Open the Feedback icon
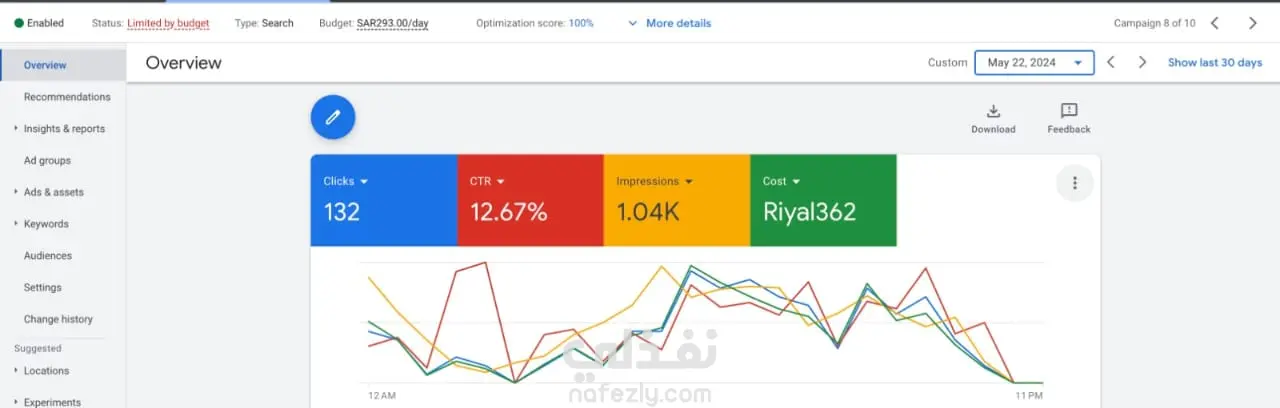The width and height of the screenshot is (1280, 408). coord(1069,111)
